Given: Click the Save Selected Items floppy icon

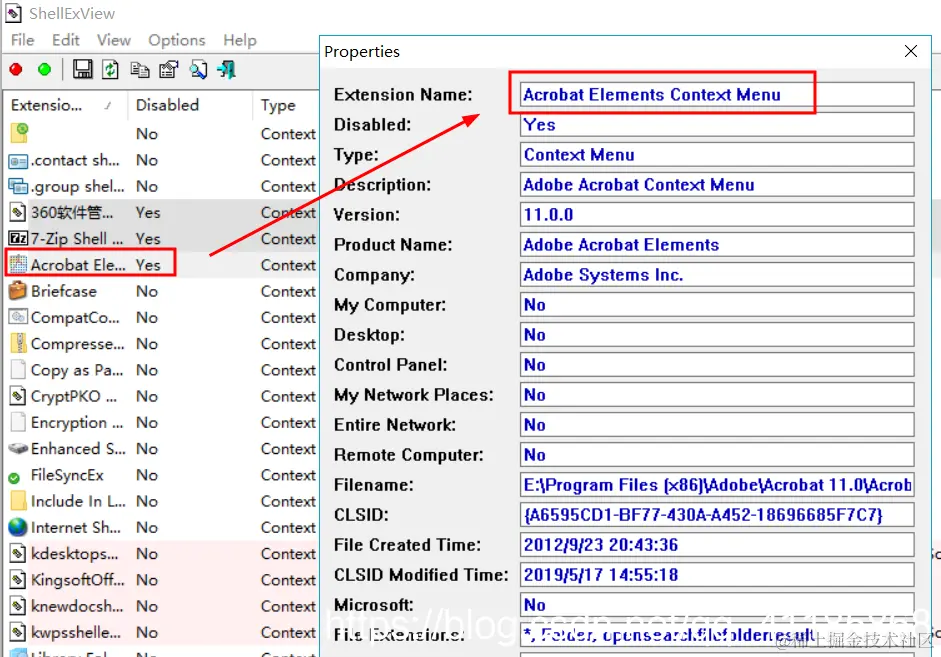Looking at the screenshot, I should (x=83, y=70).
